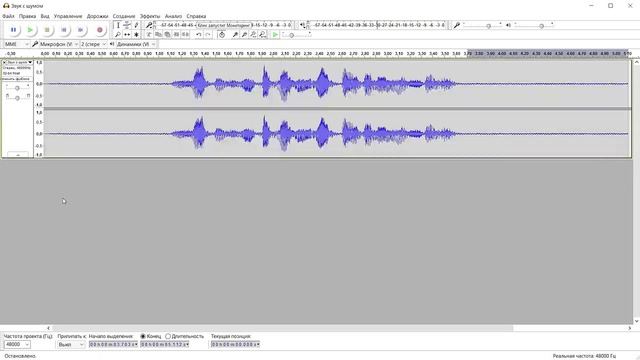
Task: Undo the last action
Action: click(x=198, y=35)
